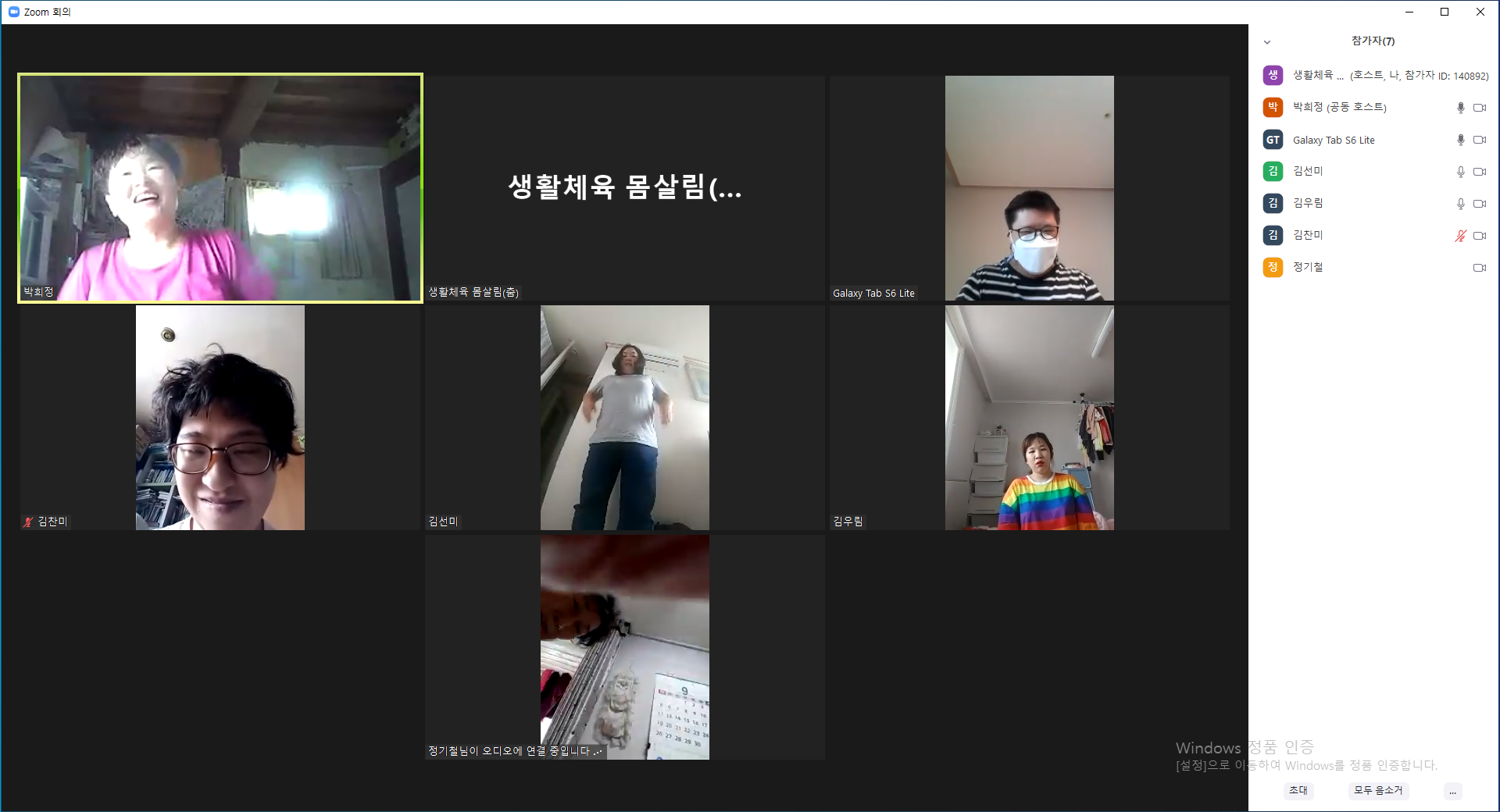Viewport: 1500px width, 812px height.
Task: Click the 김 avatar beside 김찬미
Action: [x=1273, y=235]
